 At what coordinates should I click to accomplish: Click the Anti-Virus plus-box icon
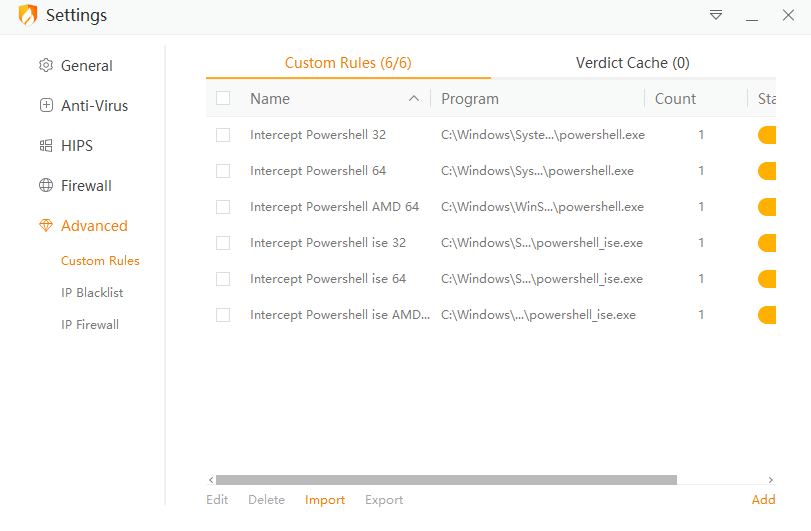coord(46,106)
